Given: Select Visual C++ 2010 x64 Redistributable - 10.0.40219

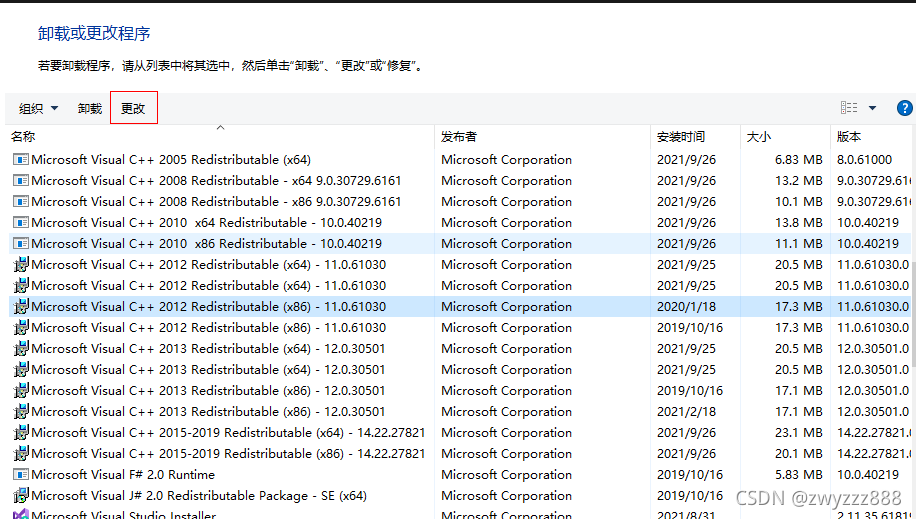Looking at the screenshot, I should 207,223.
